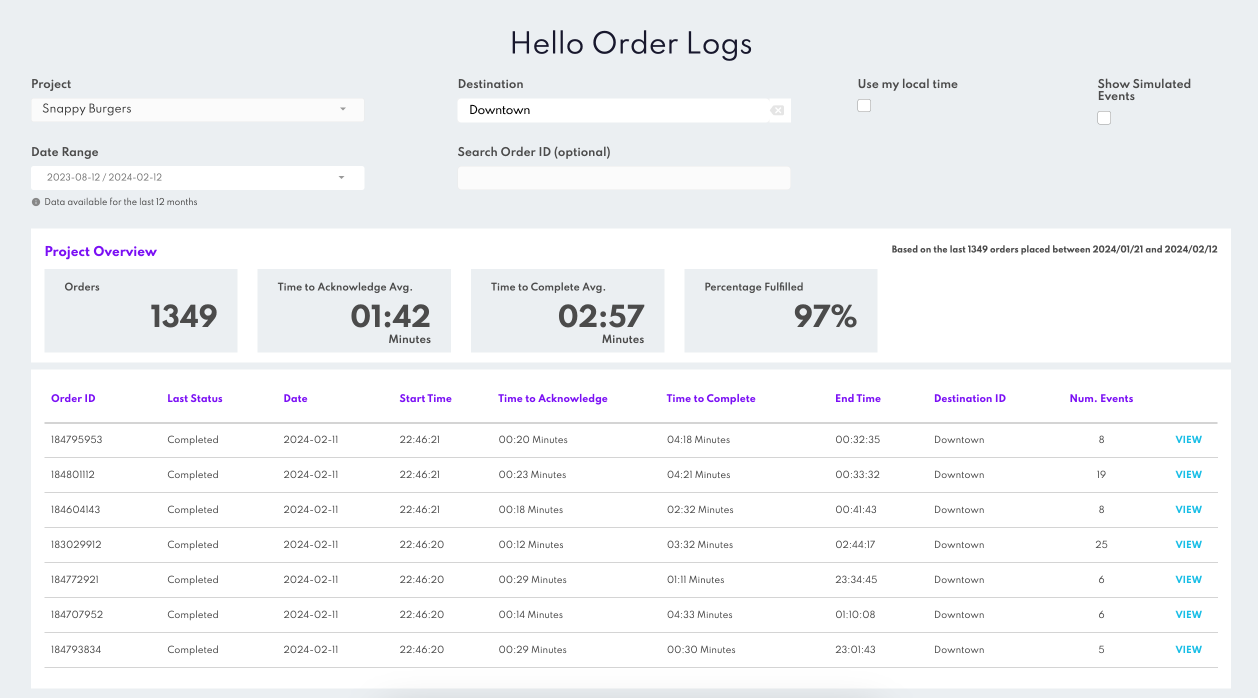Open the Project dropdown showing Snappy Burgers
1258x698 pixels.
pyautogui.click(x=197, y=109)
